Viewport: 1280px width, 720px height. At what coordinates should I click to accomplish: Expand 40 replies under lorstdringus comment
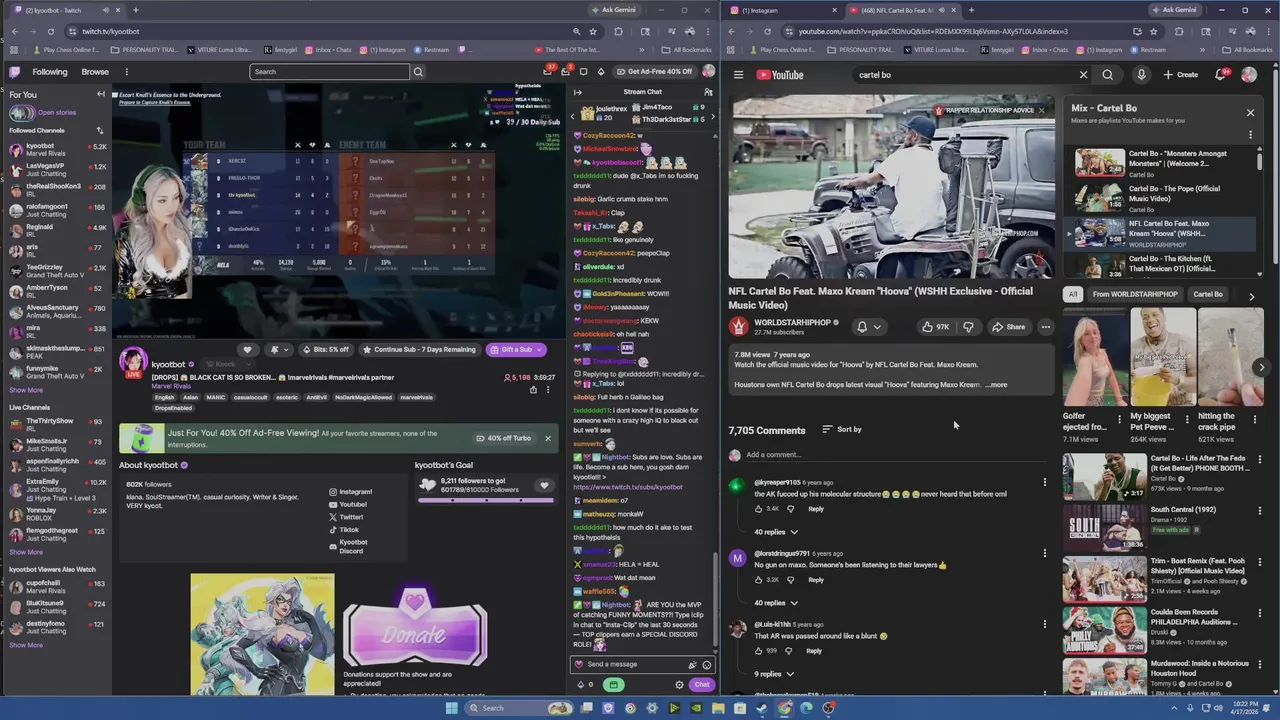tap(776, 603)
